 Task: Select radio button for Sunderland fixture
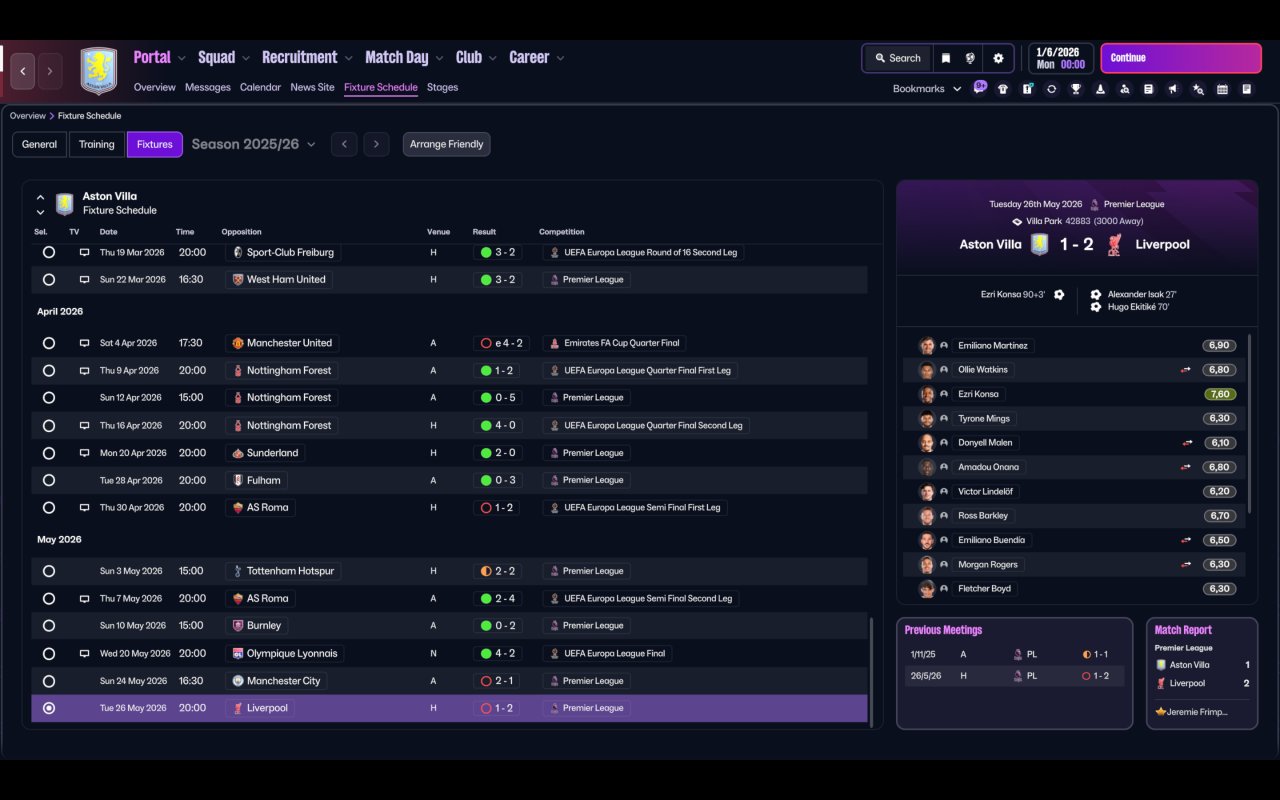[49, 453]
